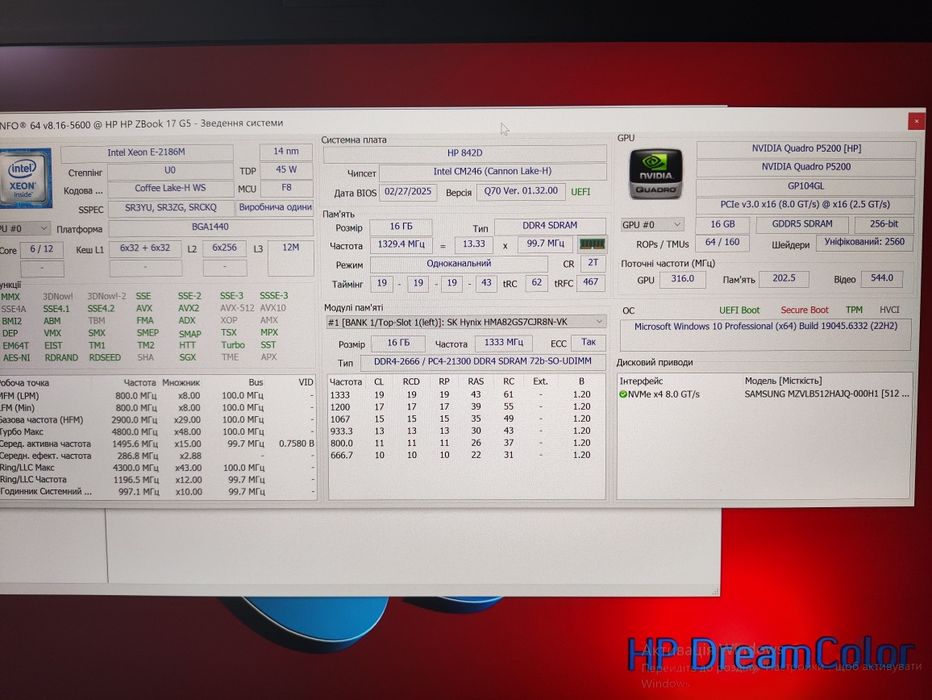Open the GPU #0 selector dropdown
Viewport: 932px width, 700px height.
[651, 225]
